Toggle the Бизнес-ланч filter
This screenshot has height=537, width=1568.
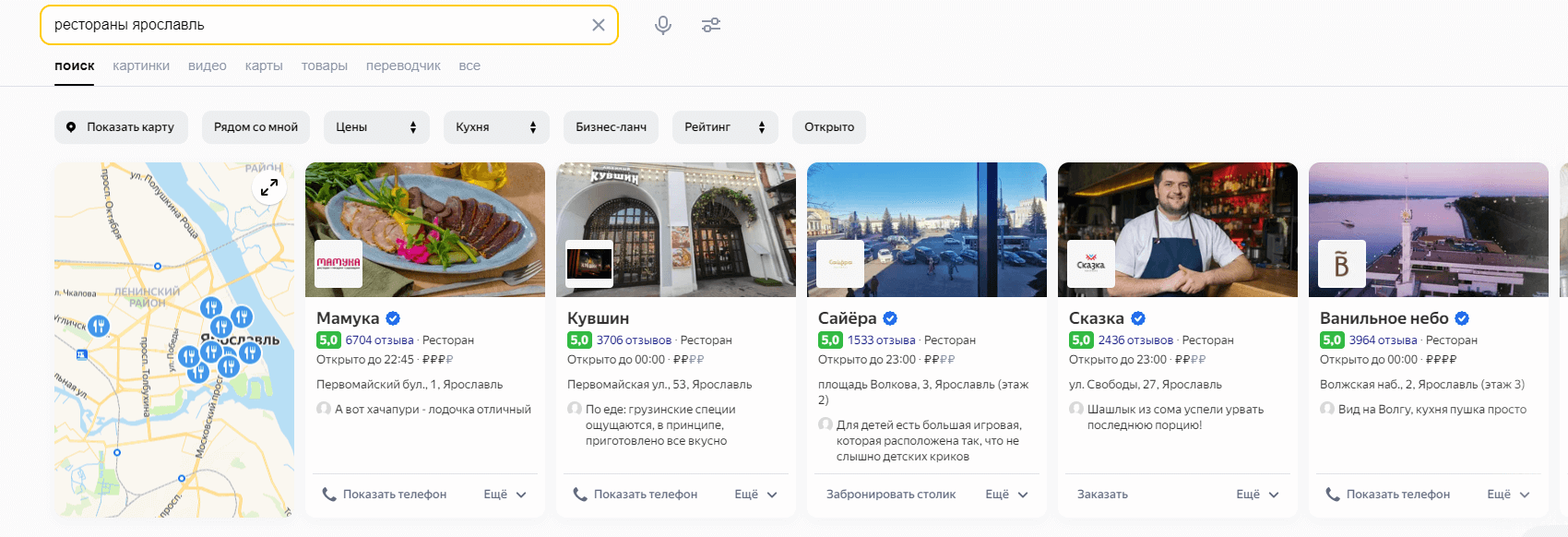[611, 127]
